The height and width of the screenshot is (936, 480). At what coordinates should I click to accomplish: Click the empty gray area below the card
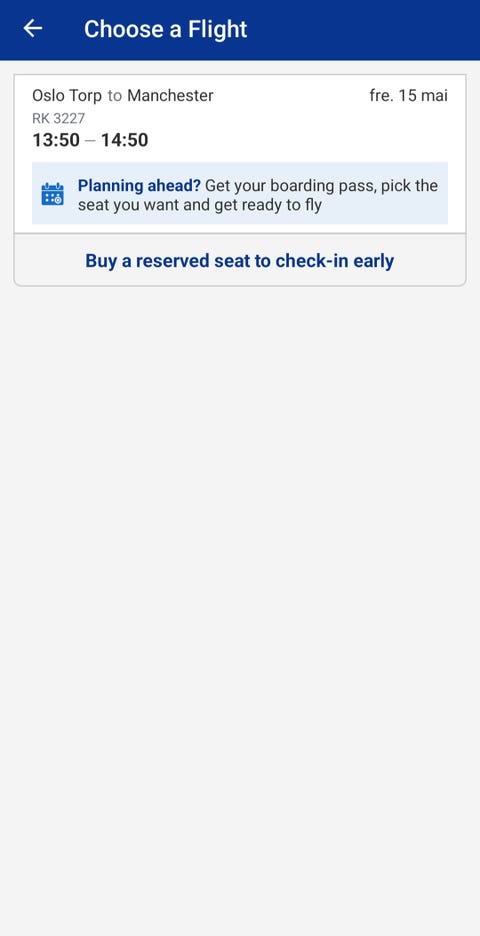240,597
